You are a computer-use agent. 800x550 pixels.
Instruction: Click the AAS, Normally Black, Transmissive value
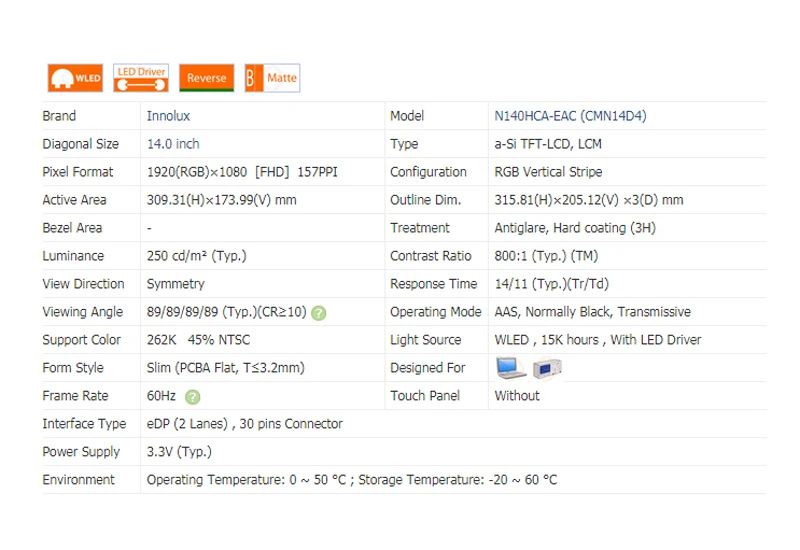click(592, 312)
